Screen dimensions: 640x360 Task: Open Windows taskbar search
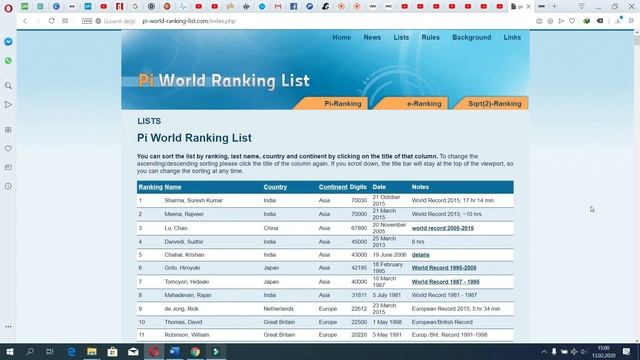tap(30, 351)
